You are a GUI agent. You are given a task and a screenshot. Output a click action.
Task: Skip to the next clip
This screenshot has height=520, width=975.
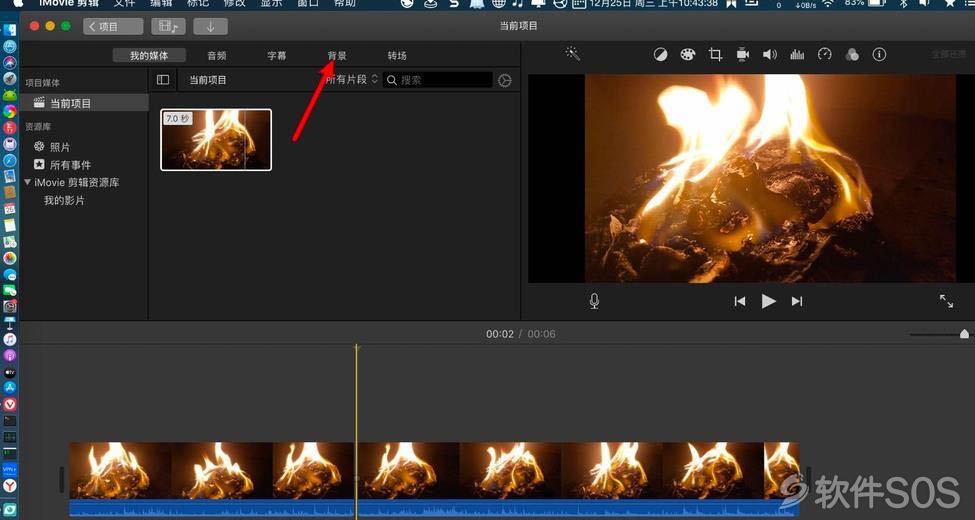coord(797,301)
